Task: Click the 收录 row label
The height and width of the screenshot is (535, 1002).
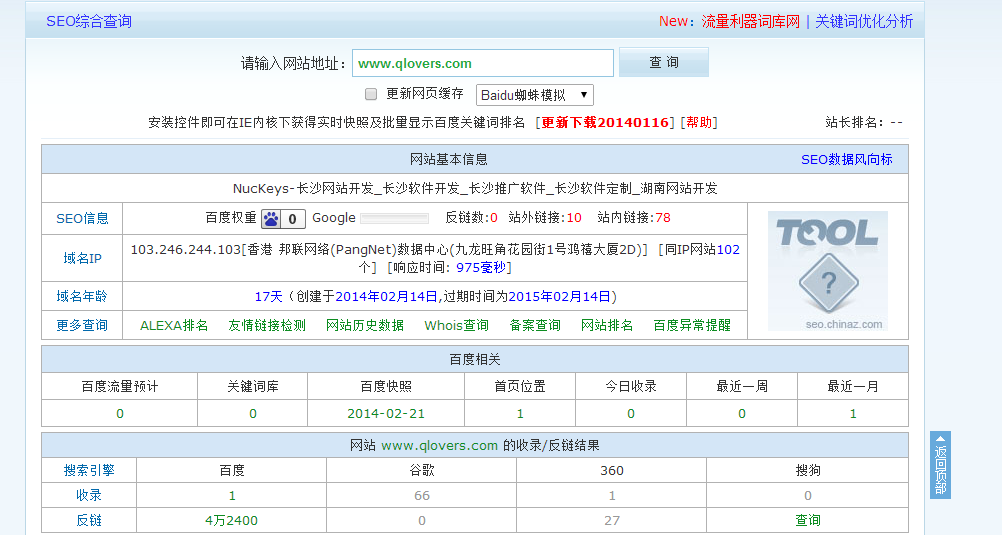Action: [89, 495]
